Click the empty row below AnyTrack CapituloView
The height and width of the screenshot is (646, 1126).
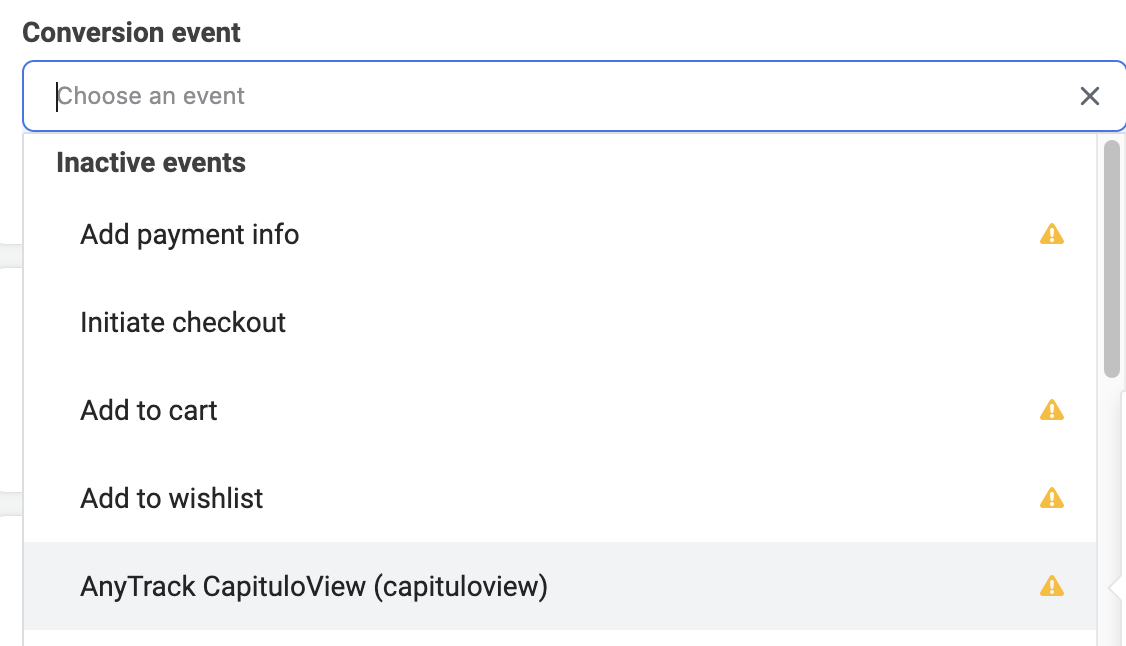tap(560, 638)
